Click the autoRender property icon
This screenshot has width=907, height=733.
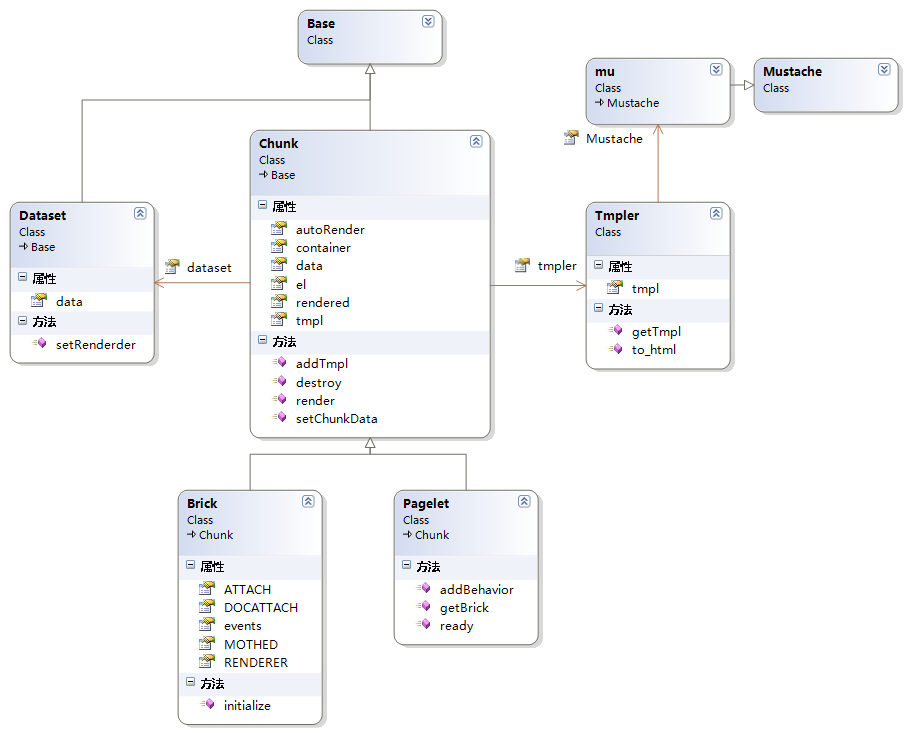coord(279,229)
